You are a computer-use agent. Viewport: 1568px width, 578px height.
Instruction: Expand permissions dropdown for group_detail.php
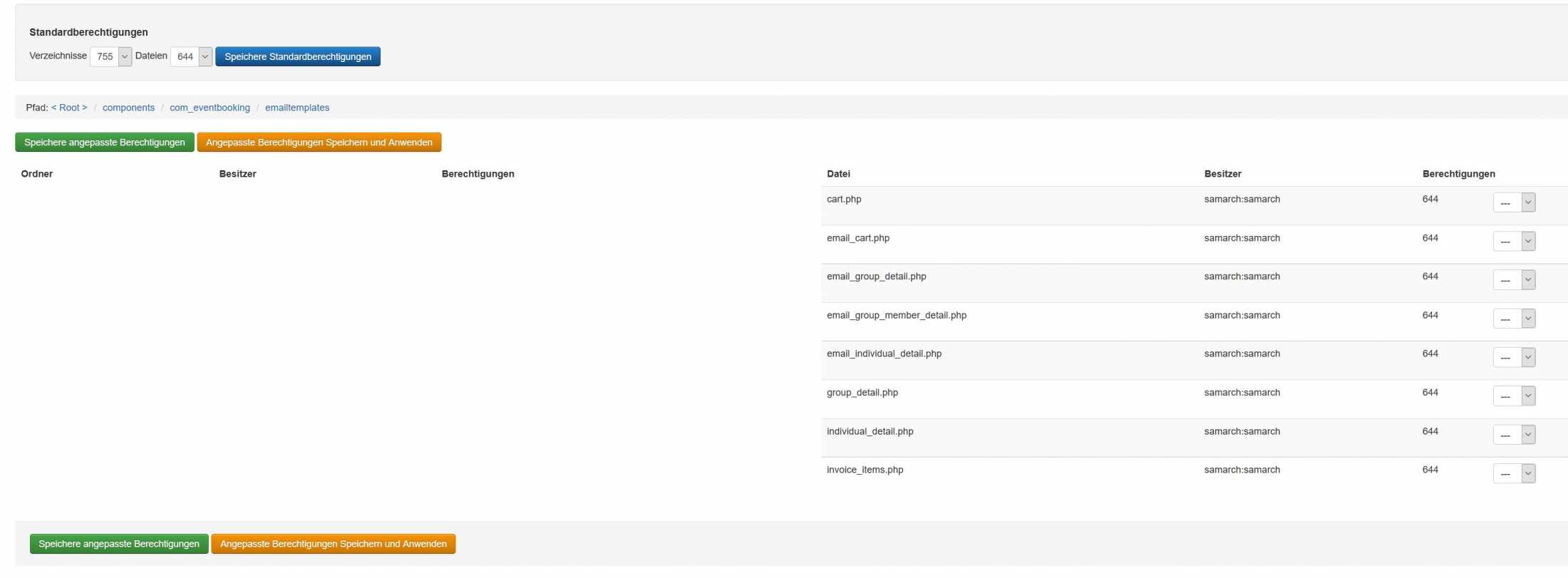pyautogui.click(x=1514, y=396)
